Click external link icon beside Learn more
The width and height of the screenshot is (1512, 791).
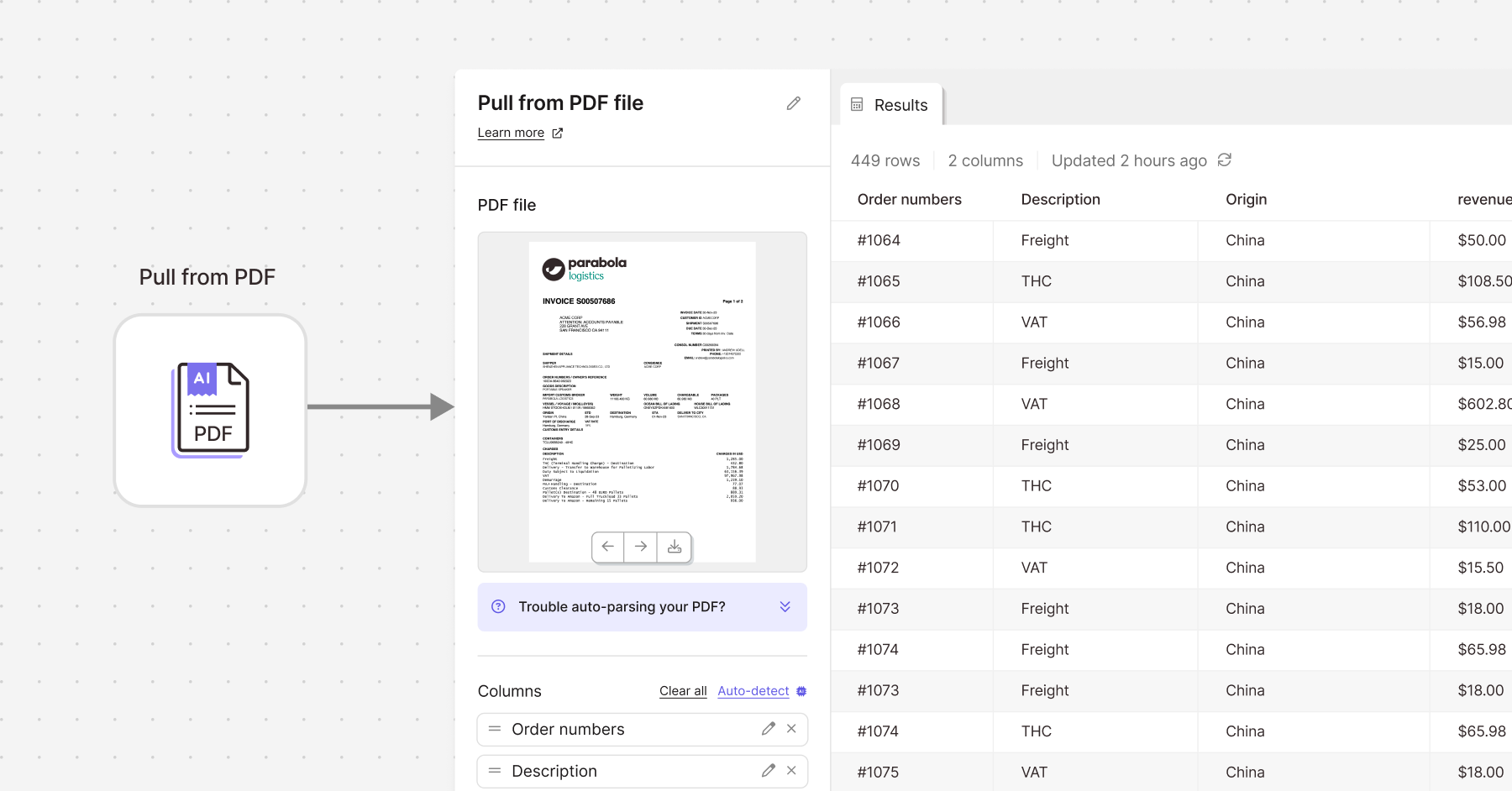pos(558,133)
